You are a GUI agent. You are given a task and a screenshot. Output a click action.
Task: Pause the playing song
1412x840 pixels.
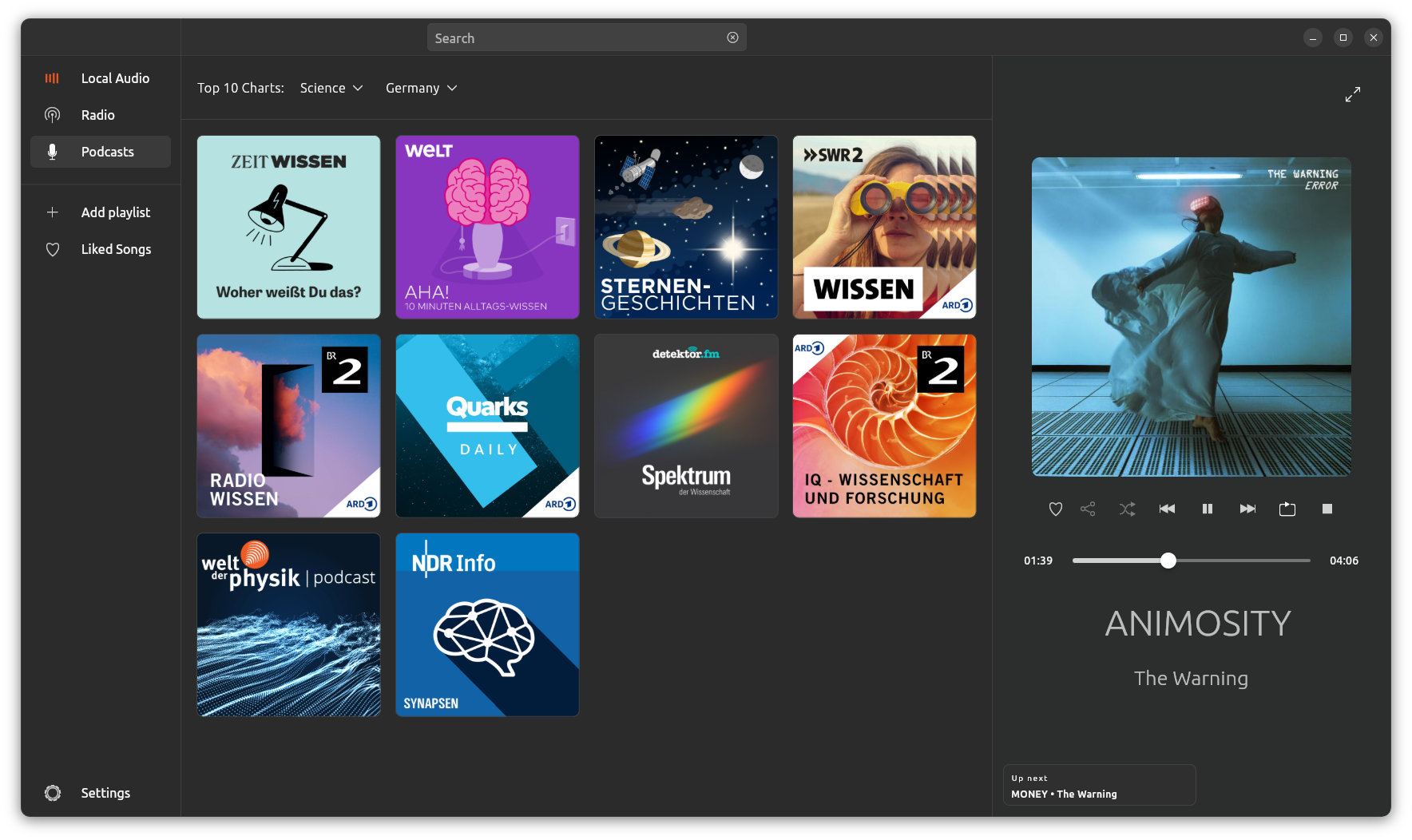pyautogui.click(x=1208, y=509)
